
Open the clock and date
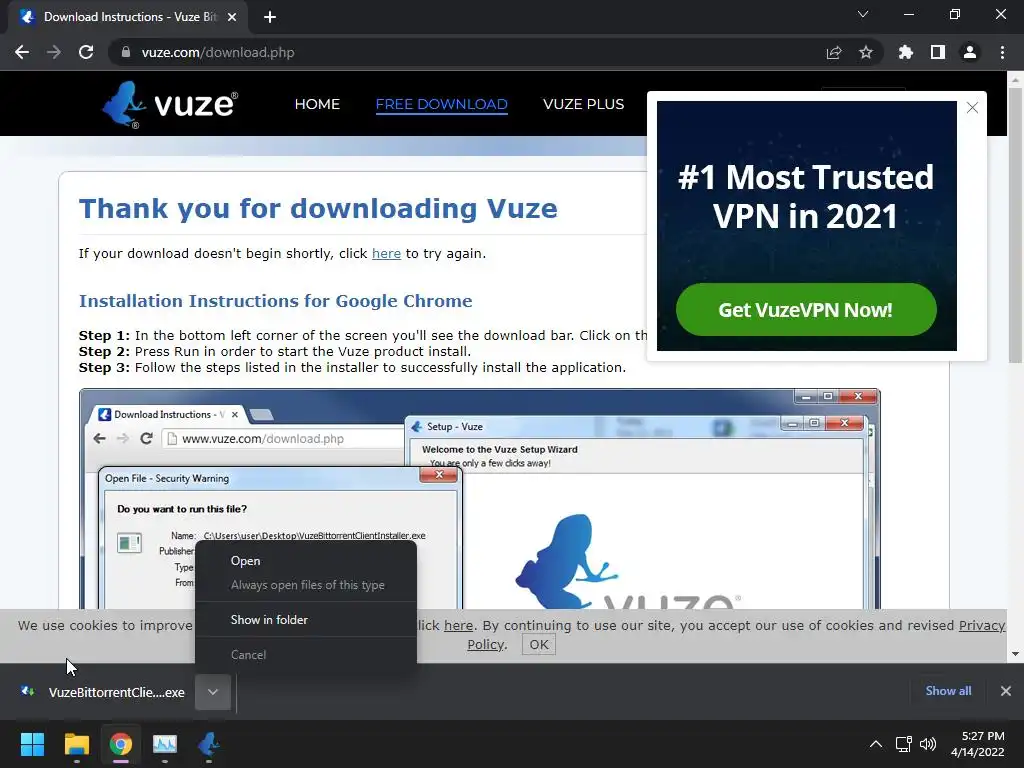978,744
